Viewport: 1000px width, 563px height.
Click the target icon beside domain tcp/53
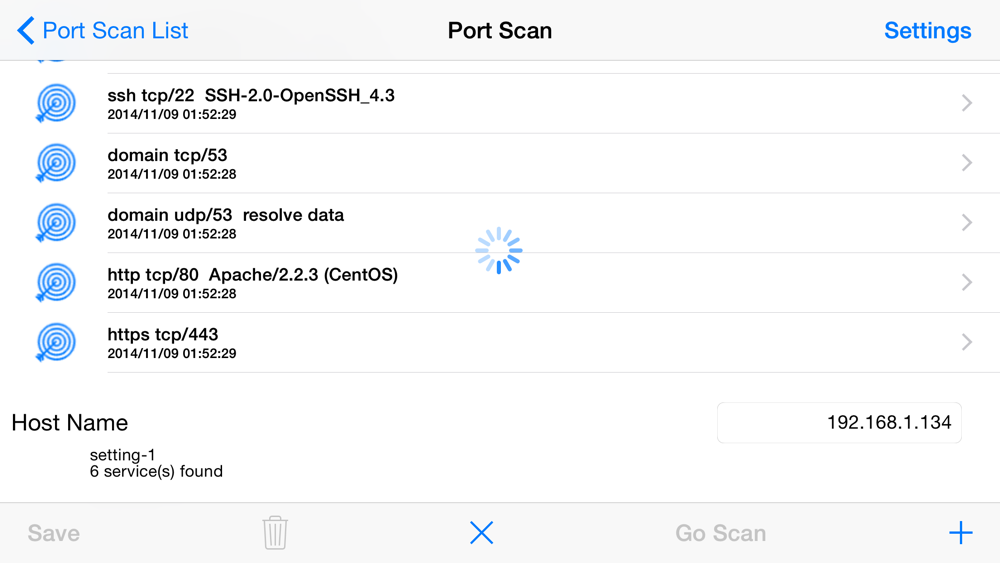[x=56, y=163]
